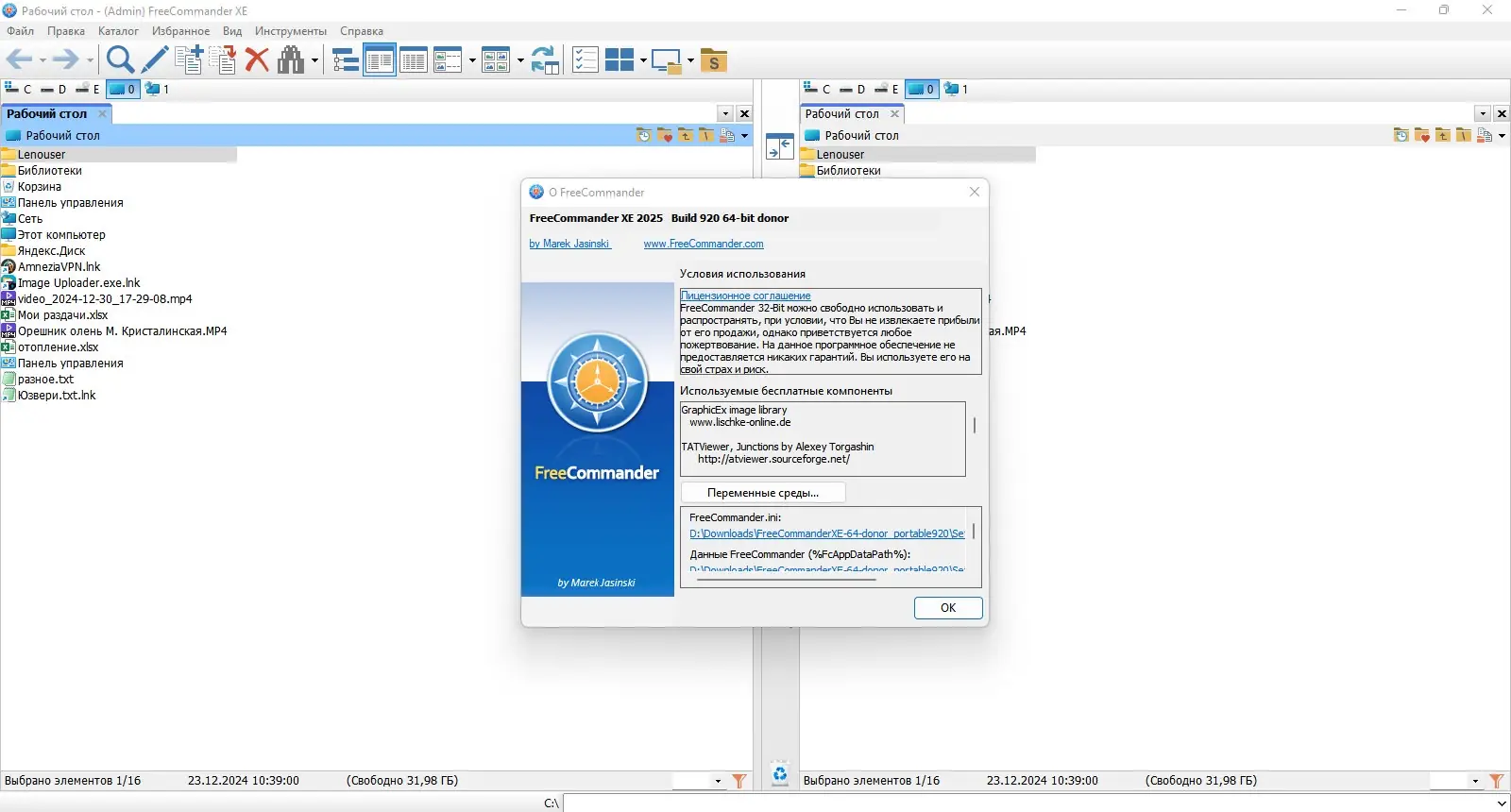Open left panel favorites heart folder icon
The width and height of the screenshot is (1511, 812).
coord(665,135)
